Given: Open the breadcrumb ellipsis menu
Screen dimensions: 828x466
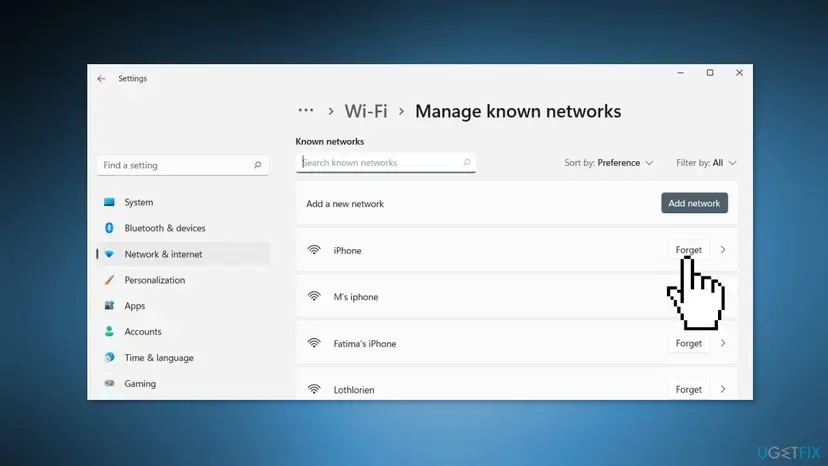Looking at the screenshot, I should (x=306, y=111).
